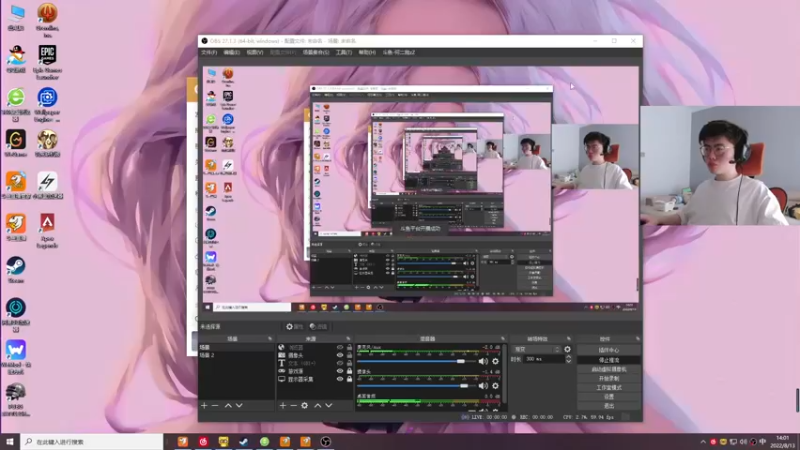This screenshot has height=450, width=800.
Task: Open WeGame desktop icon
Action: point(16,143)
